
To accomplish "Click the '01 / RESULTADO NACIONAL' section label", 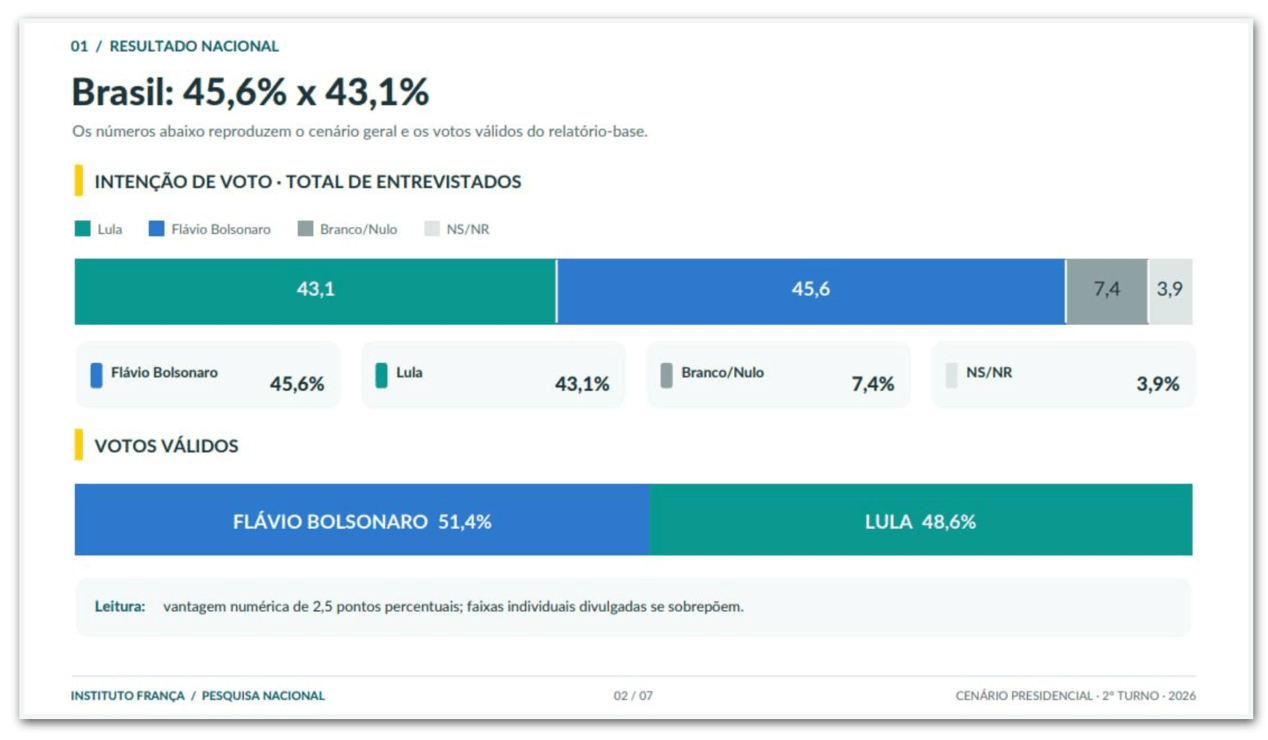I will 175,46.
